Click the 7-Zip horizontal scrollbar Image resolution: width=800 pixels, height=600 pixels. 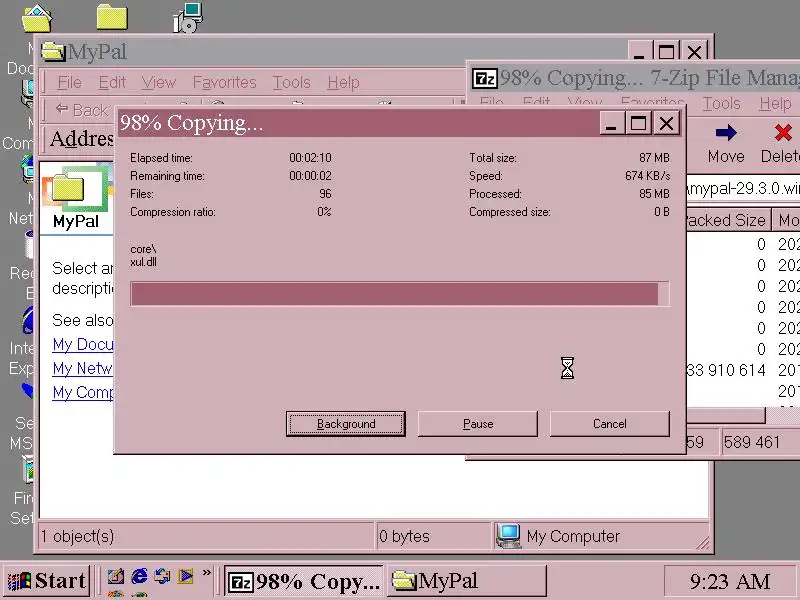tap(726, 415)
